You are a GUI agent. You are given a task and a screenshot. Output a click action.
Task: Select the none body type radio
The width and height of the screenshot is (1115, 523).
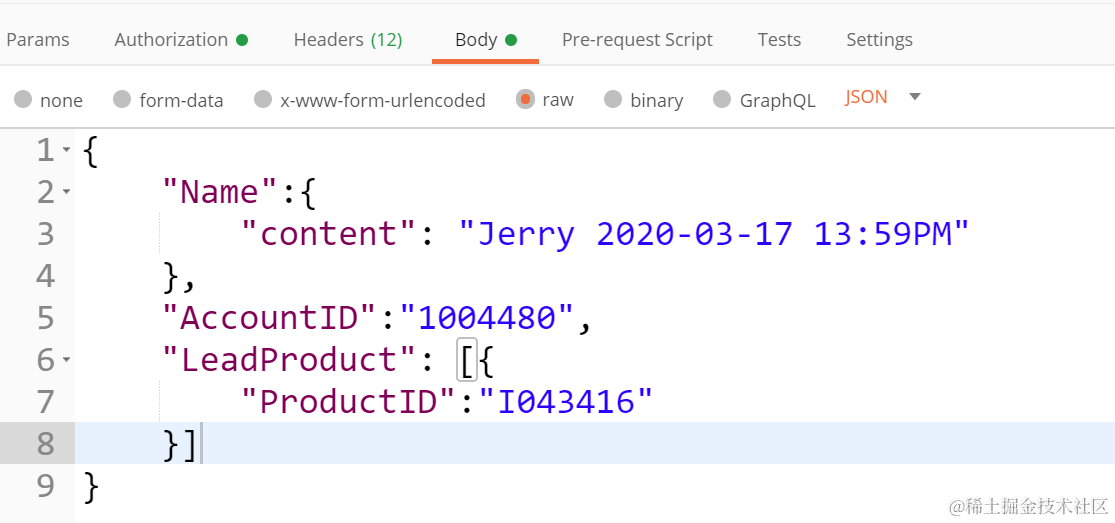23,99
